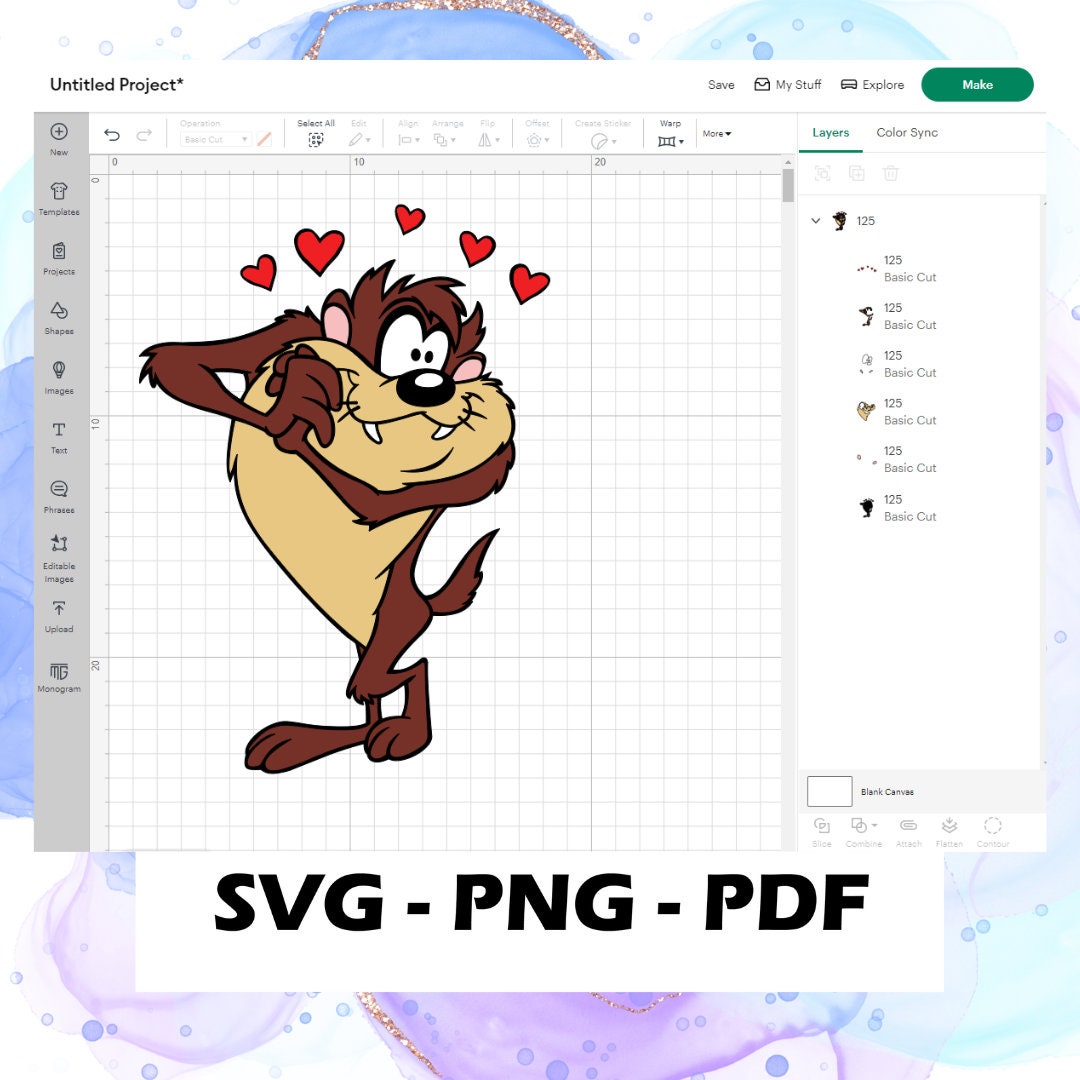Collapse the 125 layer group

click(x=816, y=220)
